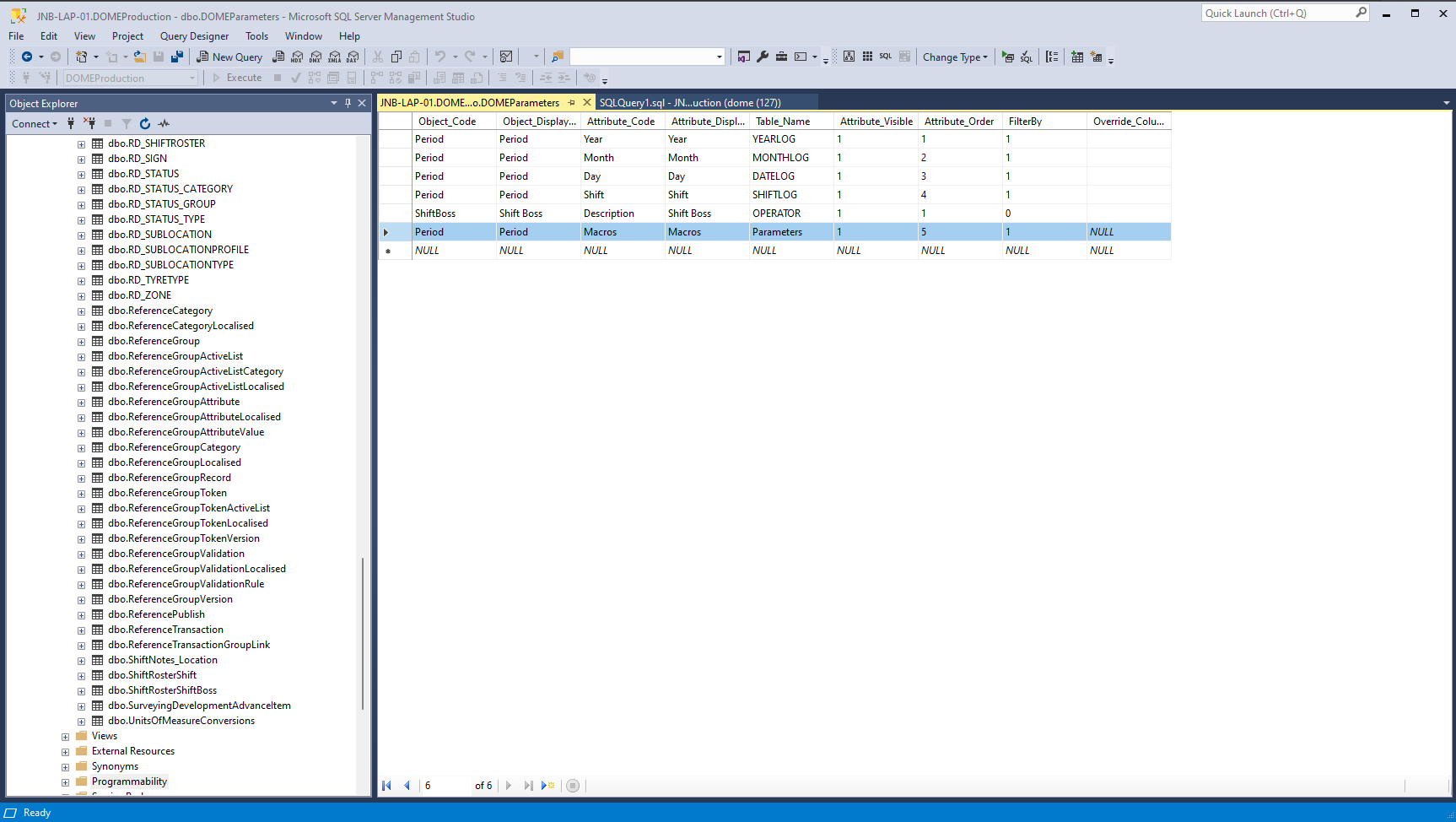Click the Activity Monitor icon in Object Explorer
This screenshot has height=822, width=1456.
(164, 124)
